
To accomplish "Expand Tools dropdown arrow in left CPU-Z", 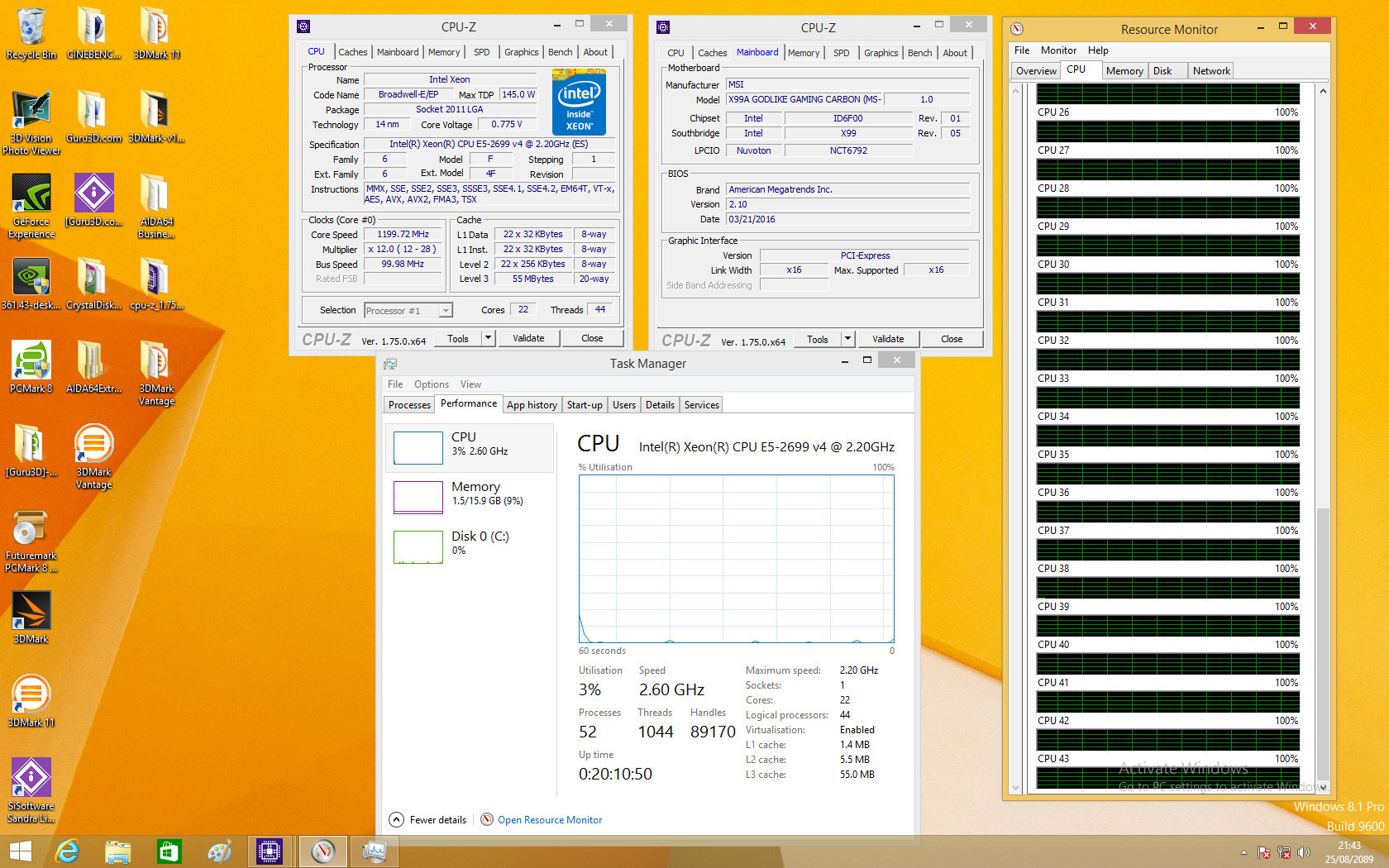I will pos(488,338).
